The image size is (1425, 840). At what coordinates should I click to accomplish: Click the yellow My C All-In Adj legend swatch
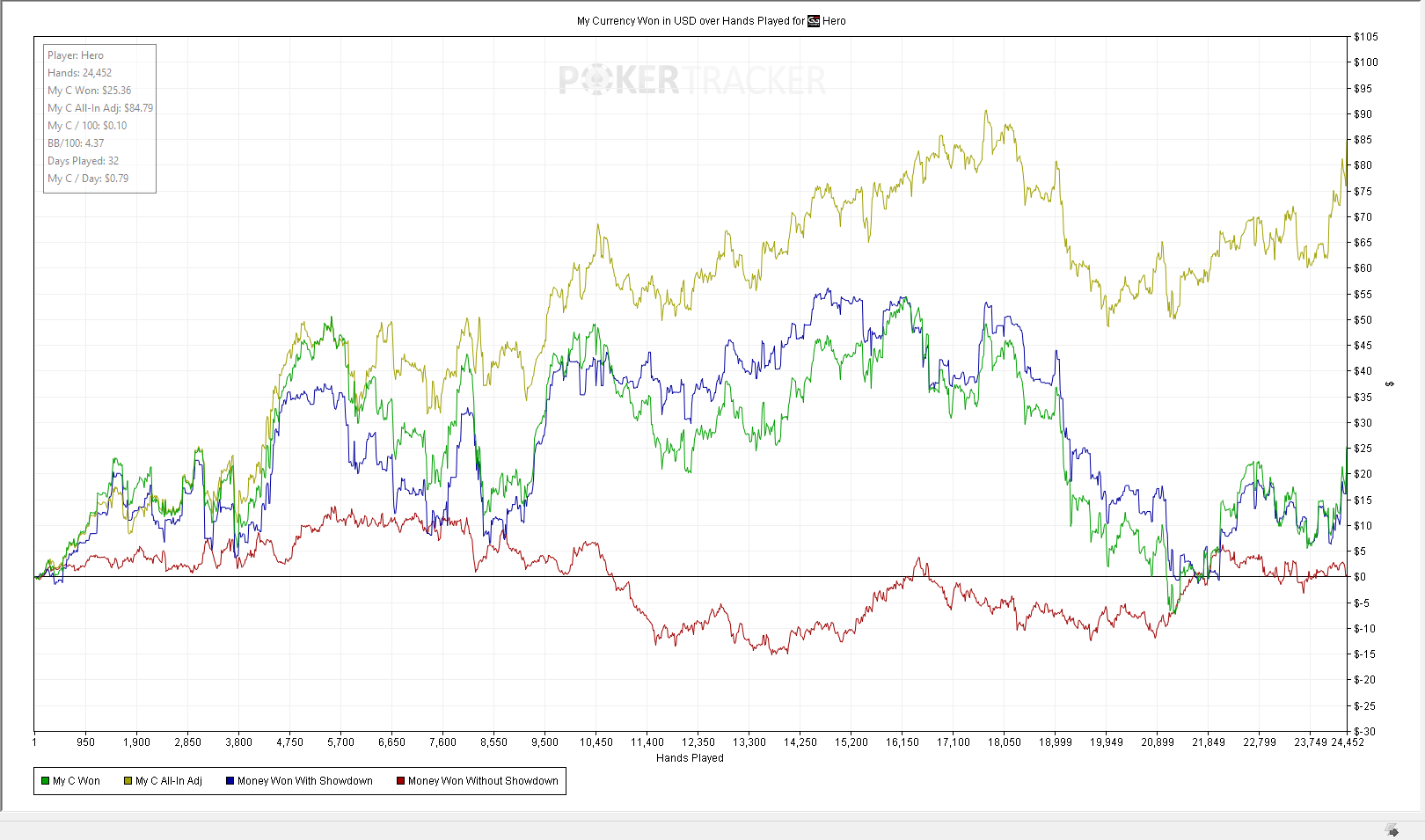pos(128,781)
